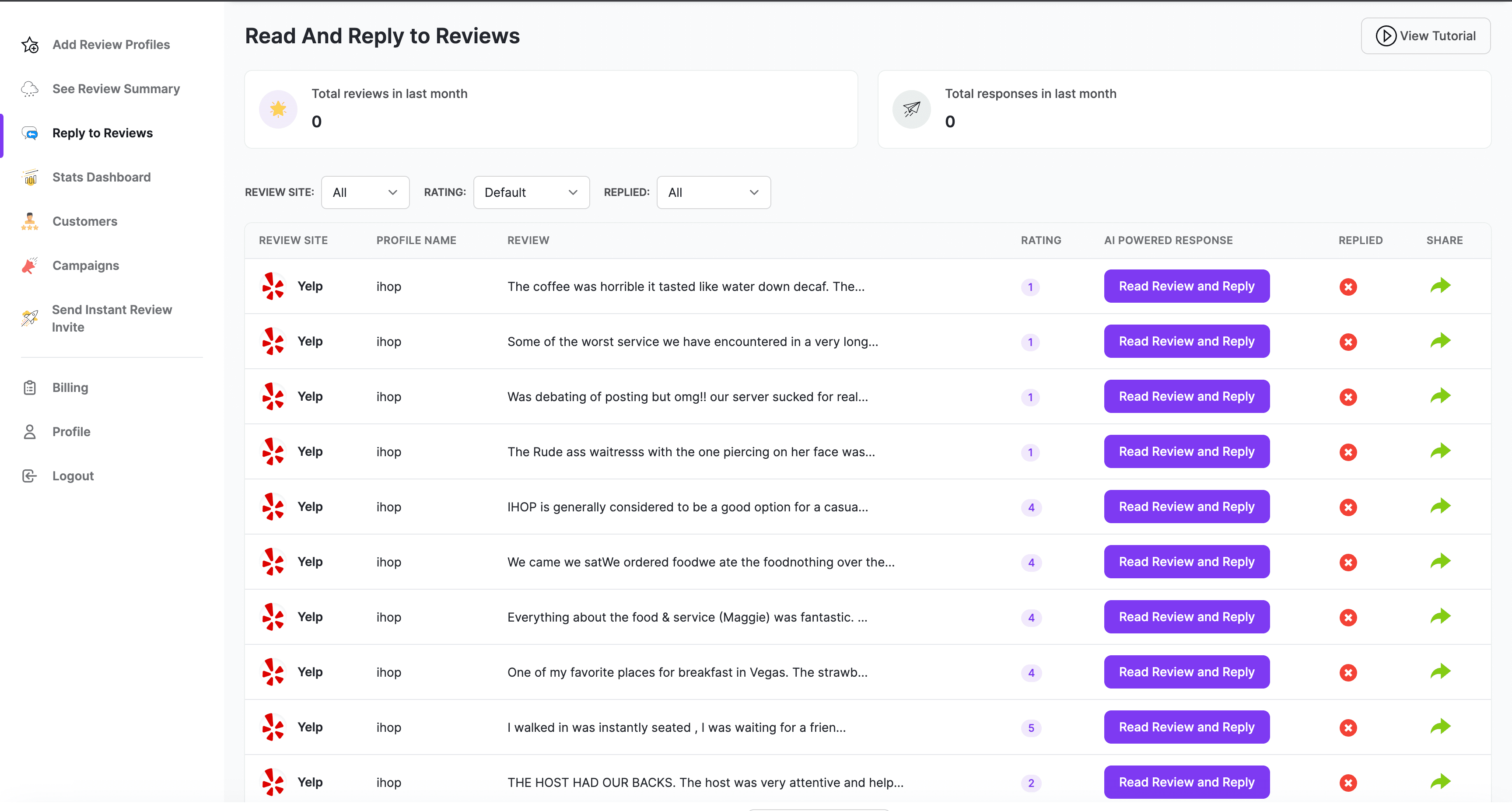
Task: Click the red replied status icon for the worst service review
Action: pos(1347,342)
